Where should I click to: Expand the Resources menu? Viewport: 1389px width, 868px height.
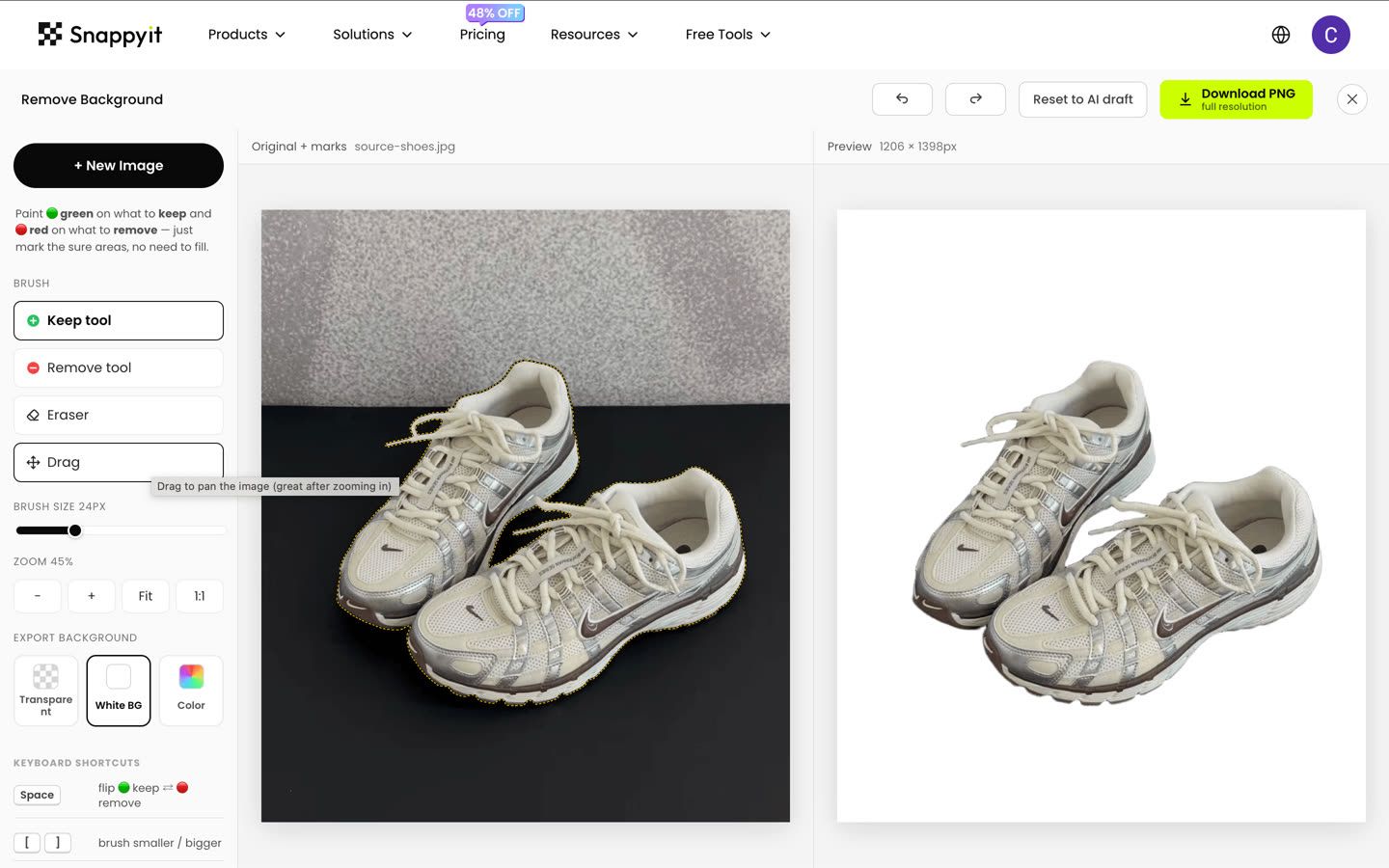[x=594, y=35]
